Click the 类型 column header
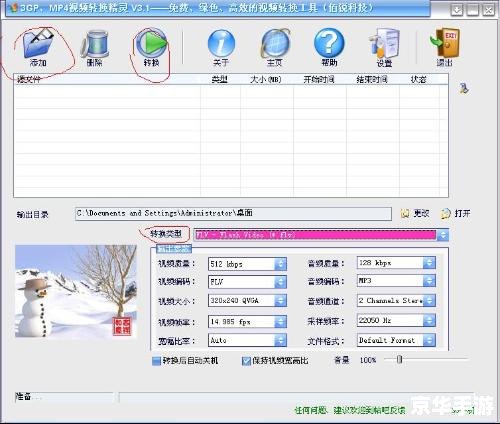This screenshot has width=500, height=424. [220, 79]
